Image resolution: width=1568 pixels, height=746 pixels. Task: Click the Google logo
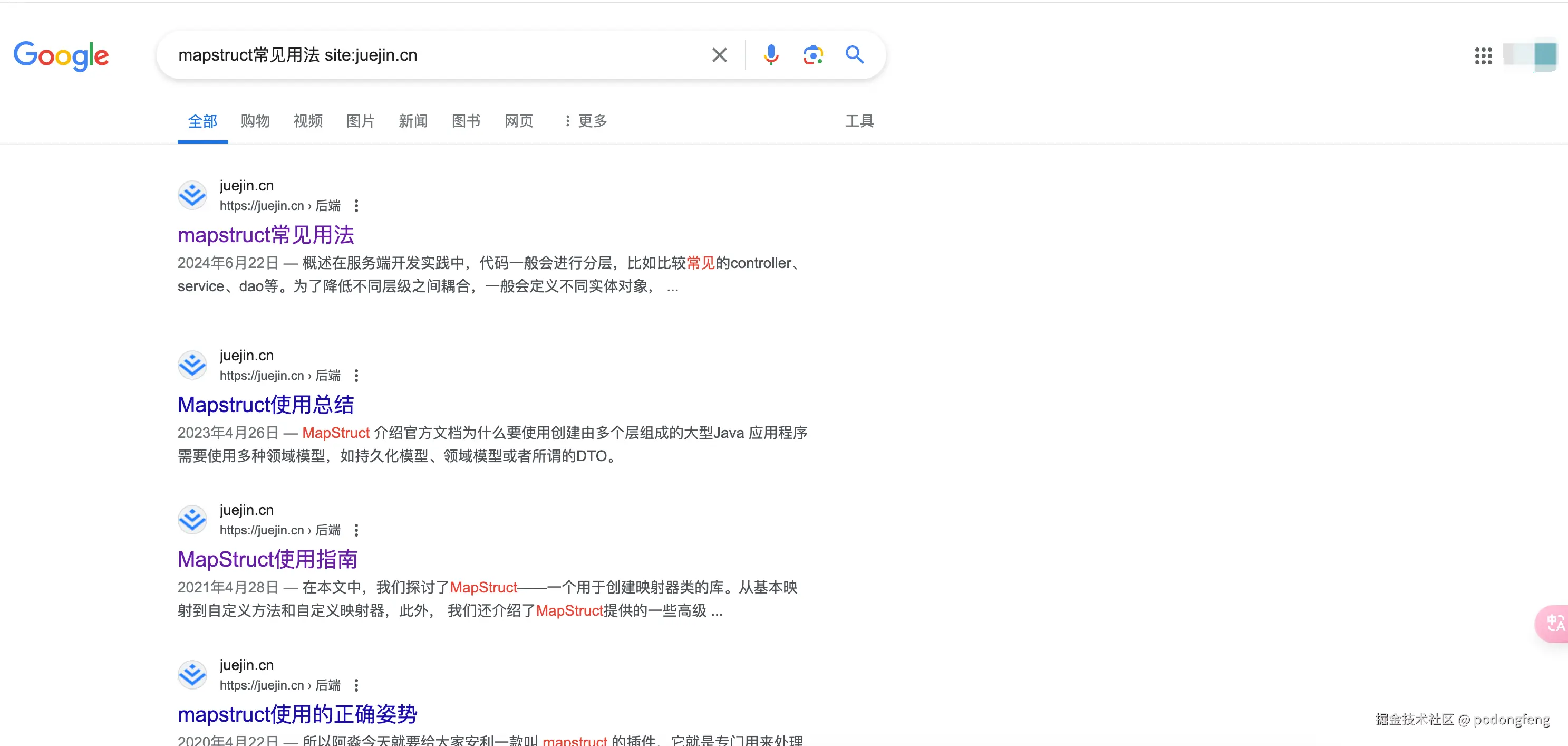pos(61,56)
